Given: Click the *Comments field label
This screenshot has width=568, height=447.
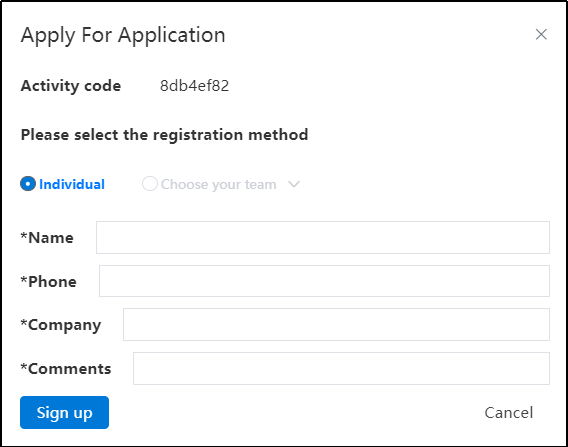Looking at the screenshot, I should (x=66, y=369).
